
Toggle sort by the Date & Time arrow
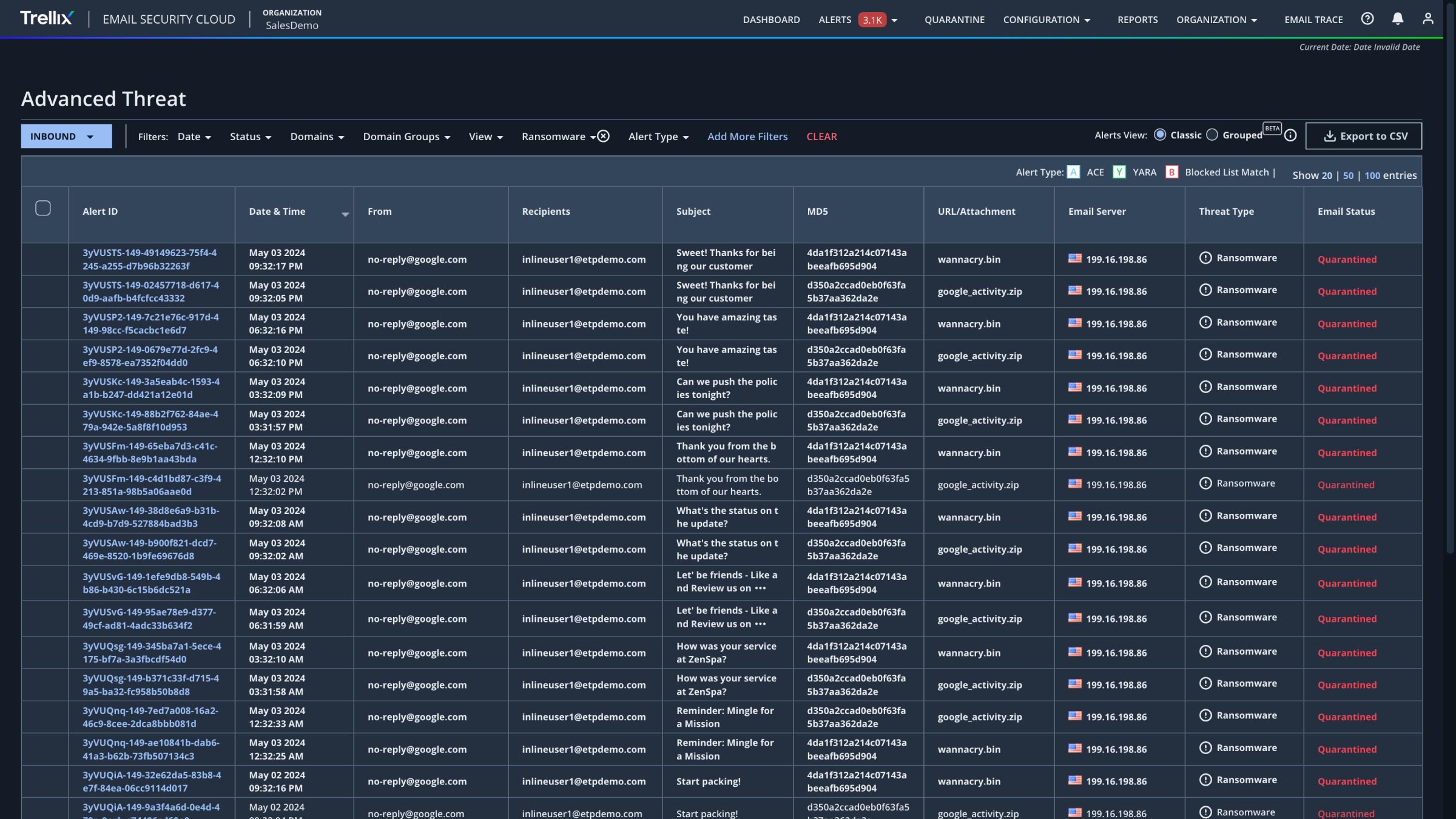345,214
